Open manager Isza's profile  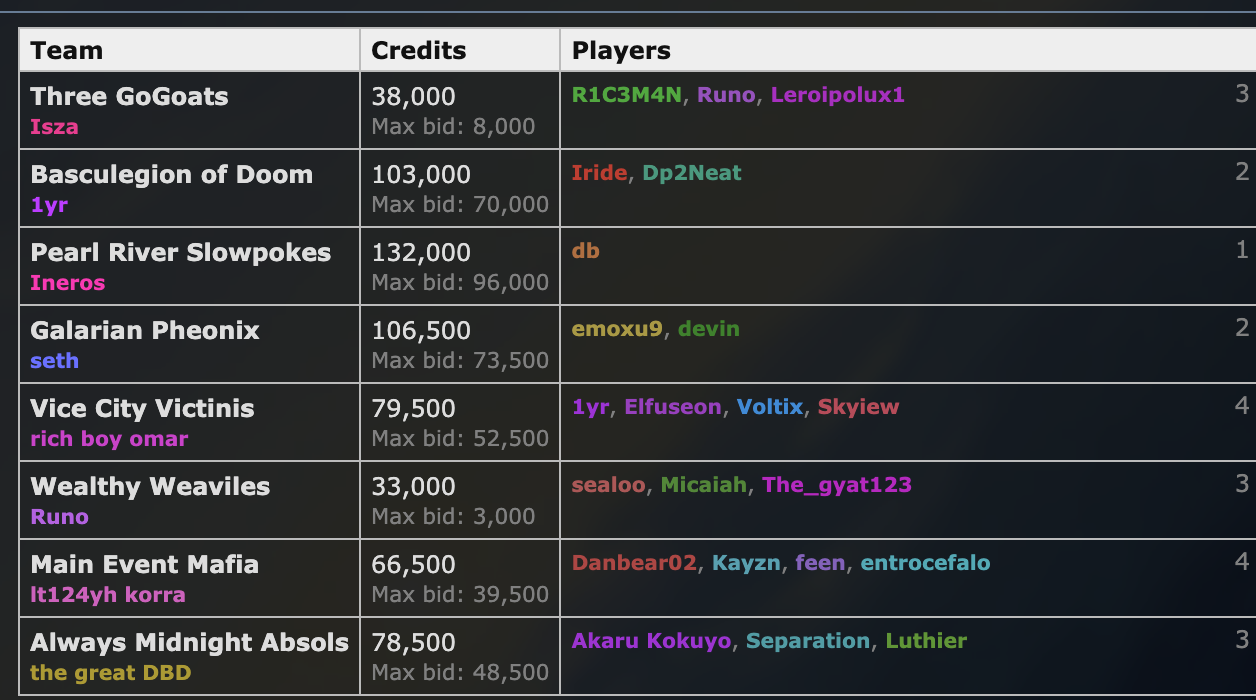pos(54,127)
